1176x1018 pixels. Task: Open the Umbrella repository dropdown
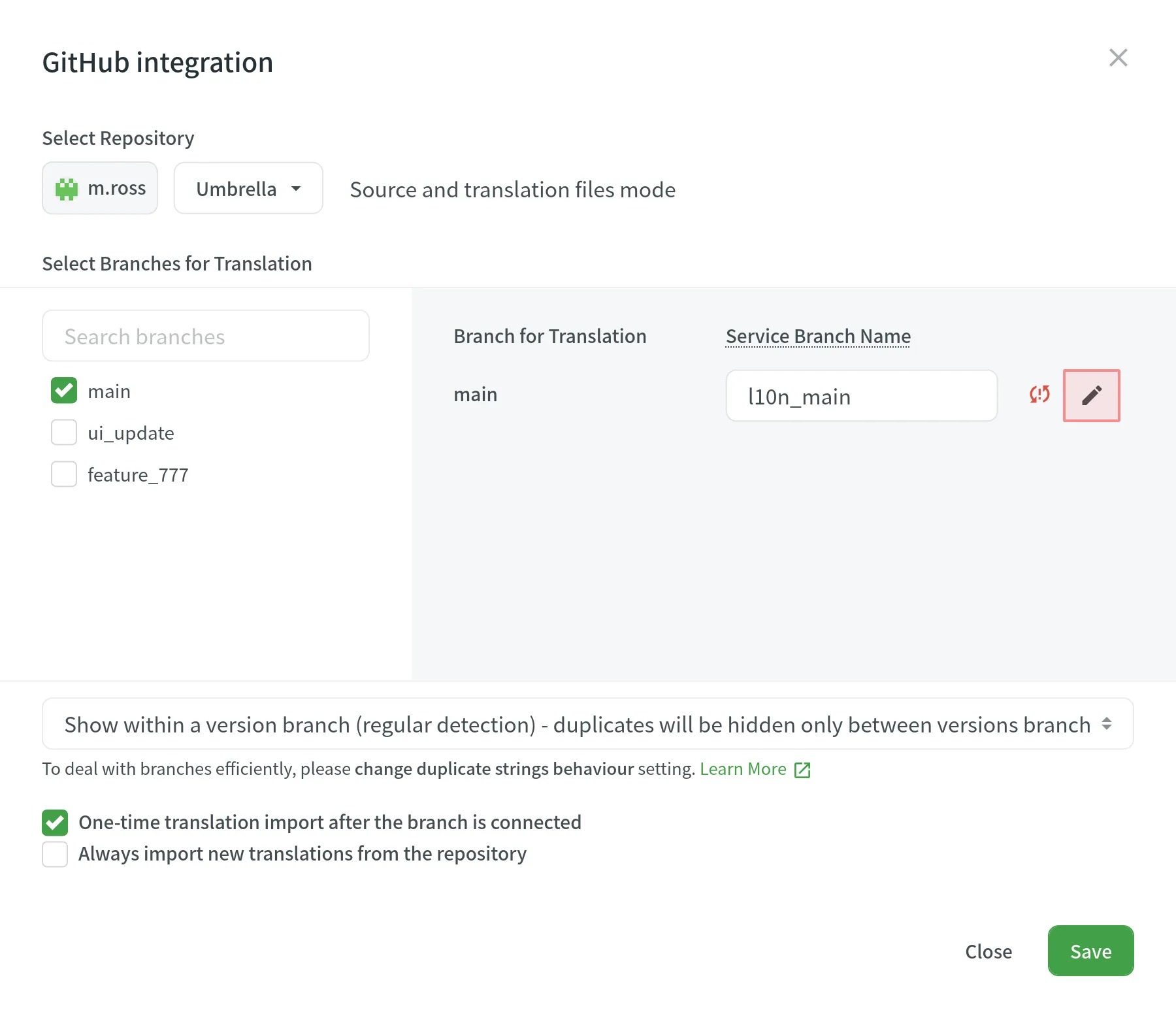coord(248,188)
